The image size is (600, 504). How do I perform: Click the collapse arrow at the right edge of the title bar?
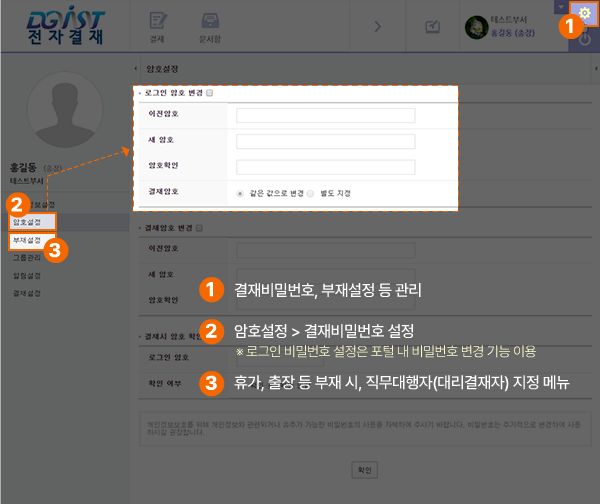pos(596,69)
